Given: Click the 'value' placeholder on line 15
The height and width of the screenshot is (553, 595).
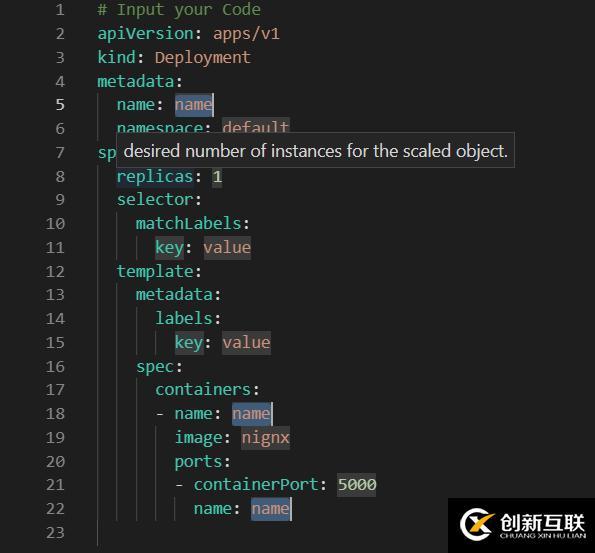Looking at the screenshot, I should tap(246, 343).
